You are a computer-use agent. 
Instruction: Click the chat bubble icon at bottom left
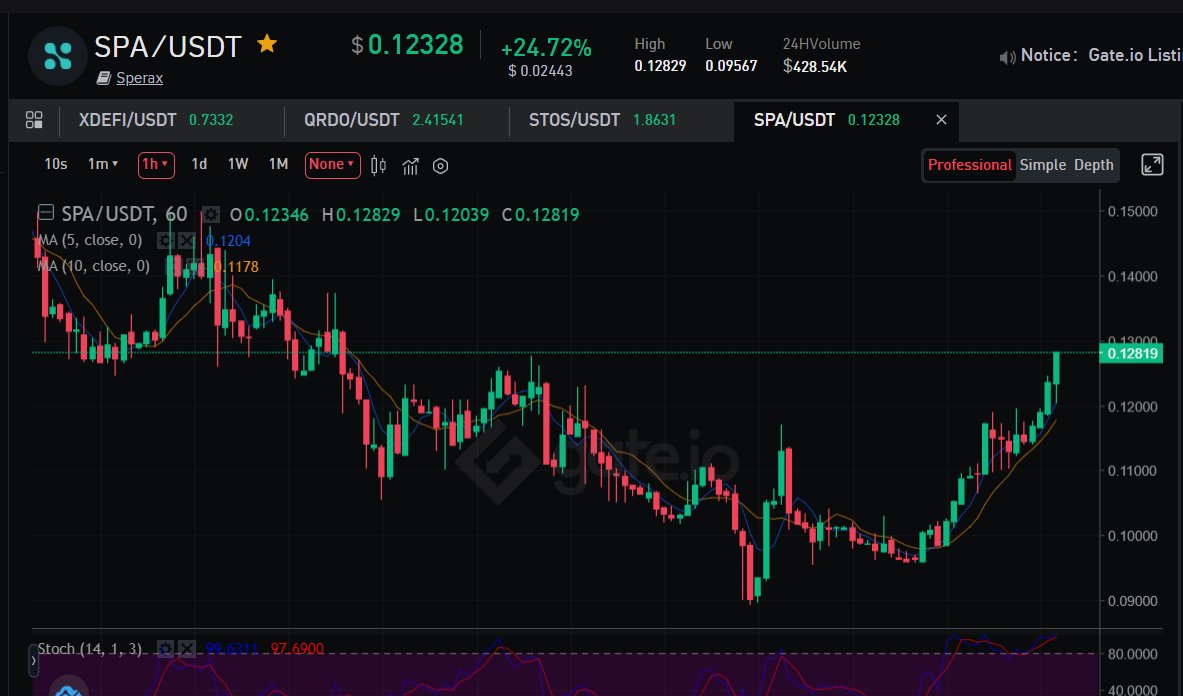68,686
